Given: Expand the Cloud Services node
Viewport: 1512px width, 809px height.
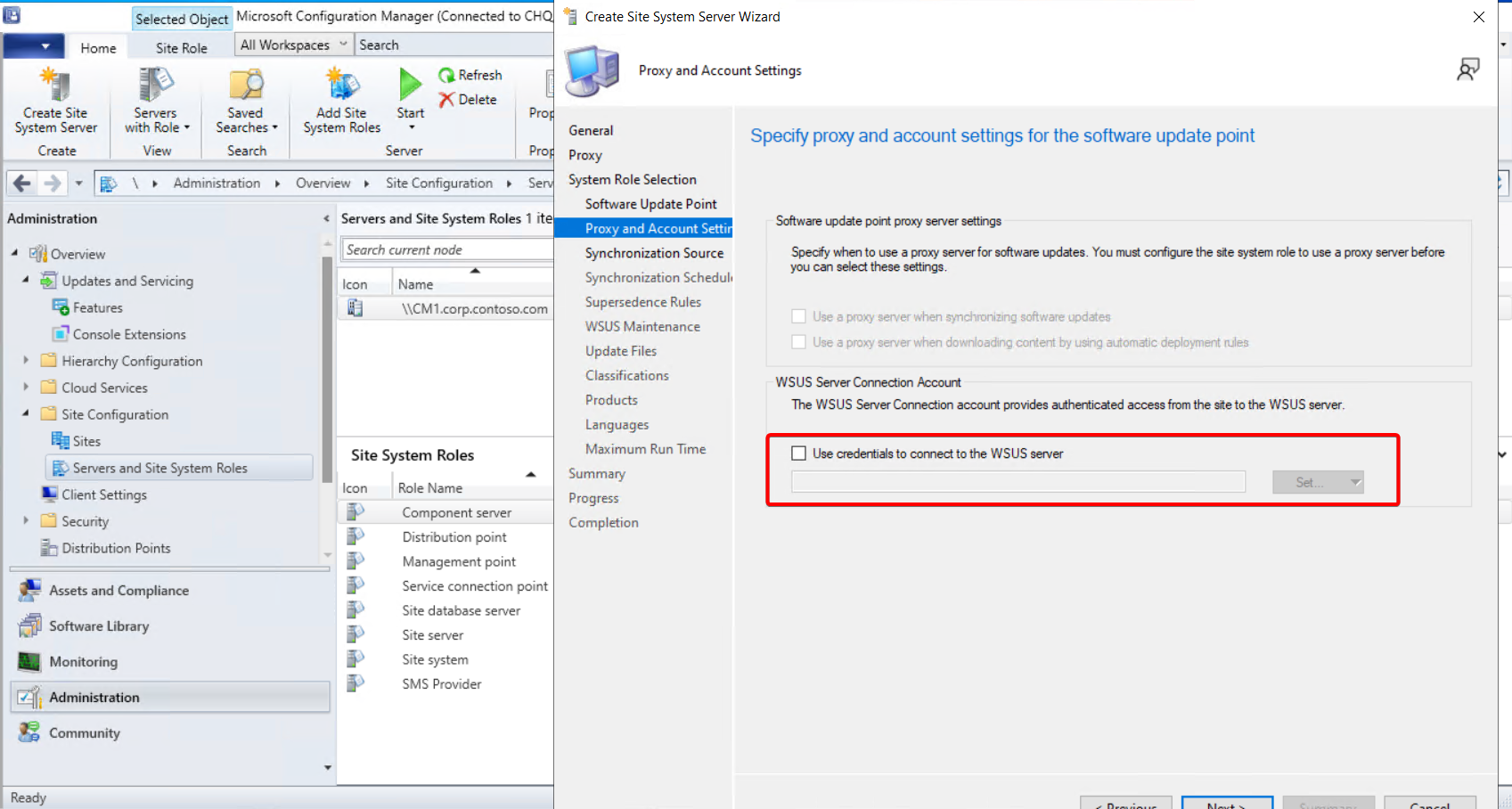Looking at the screenshot, I should [25, 387].
